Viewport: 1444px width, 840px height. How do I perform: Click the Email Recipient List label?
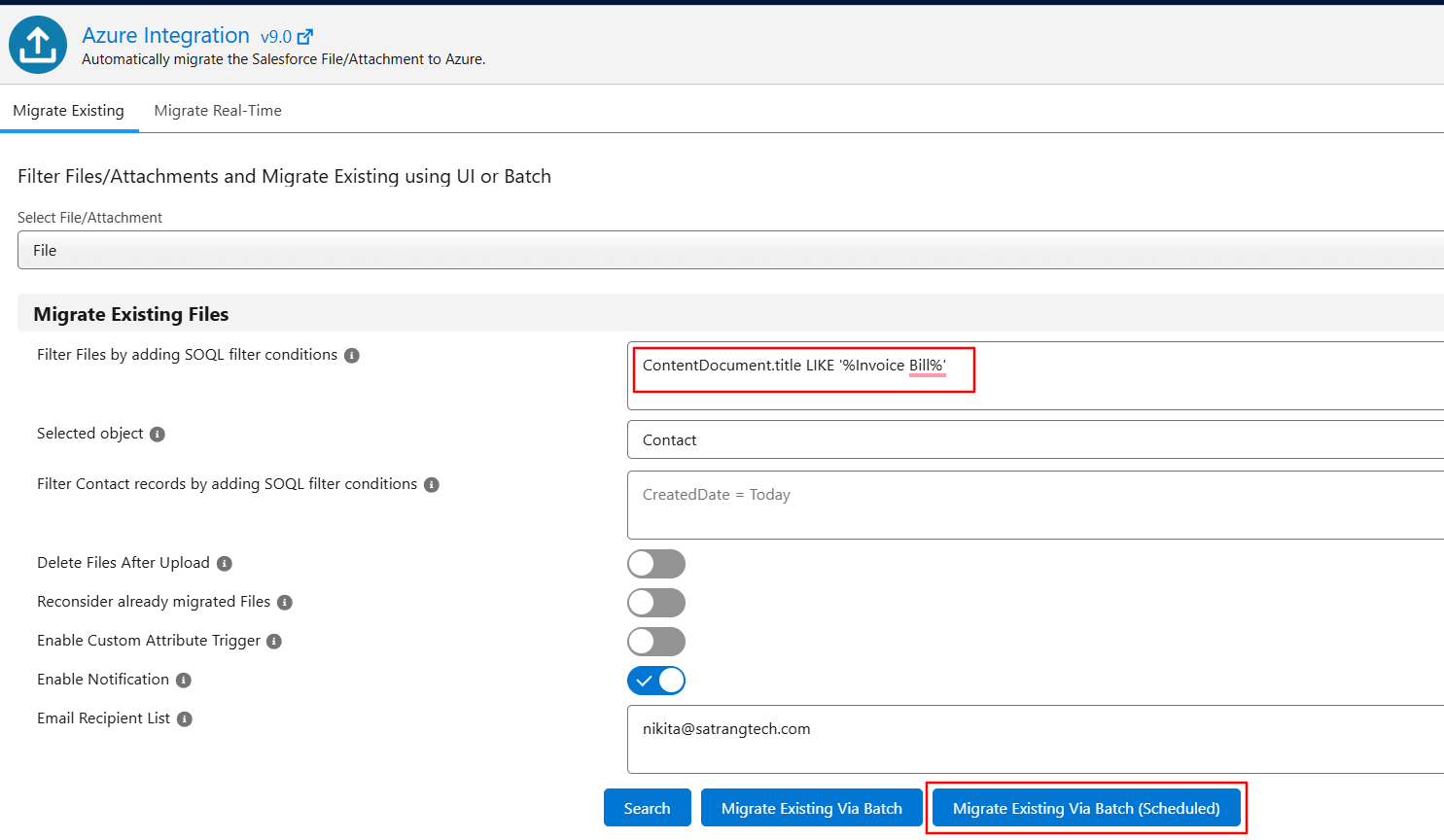(103, 718)
